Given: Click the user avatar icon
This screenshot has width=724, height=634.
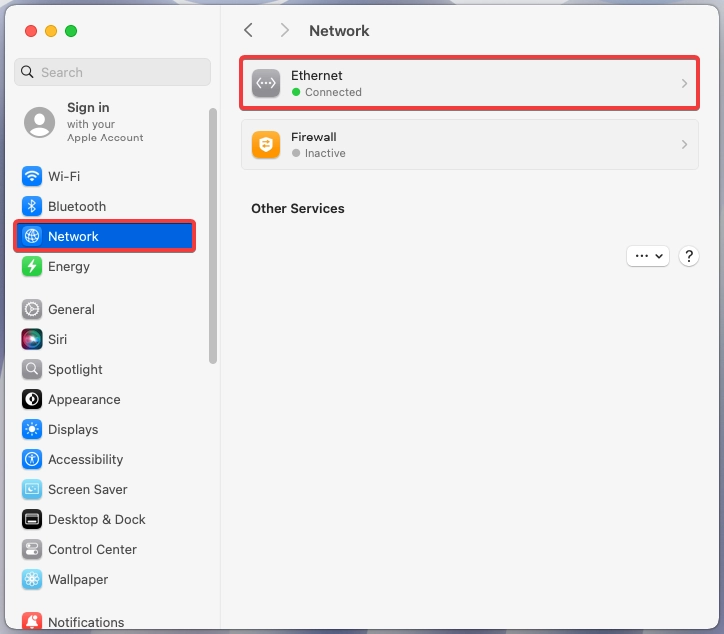Looking at the screenshot, I should [39, 122].
